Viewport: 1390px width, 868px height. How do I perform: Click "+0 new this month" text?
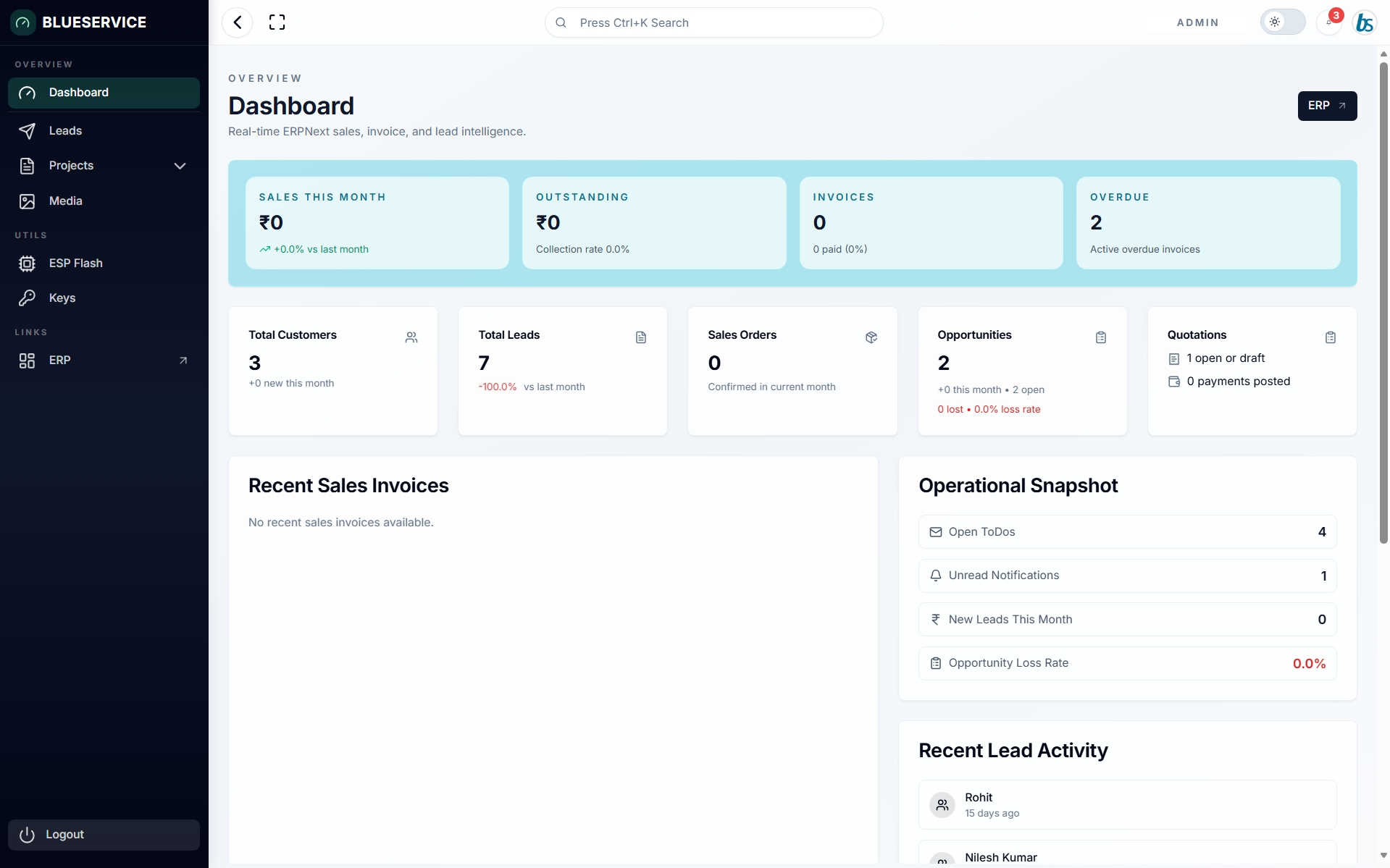click(291, 384)
